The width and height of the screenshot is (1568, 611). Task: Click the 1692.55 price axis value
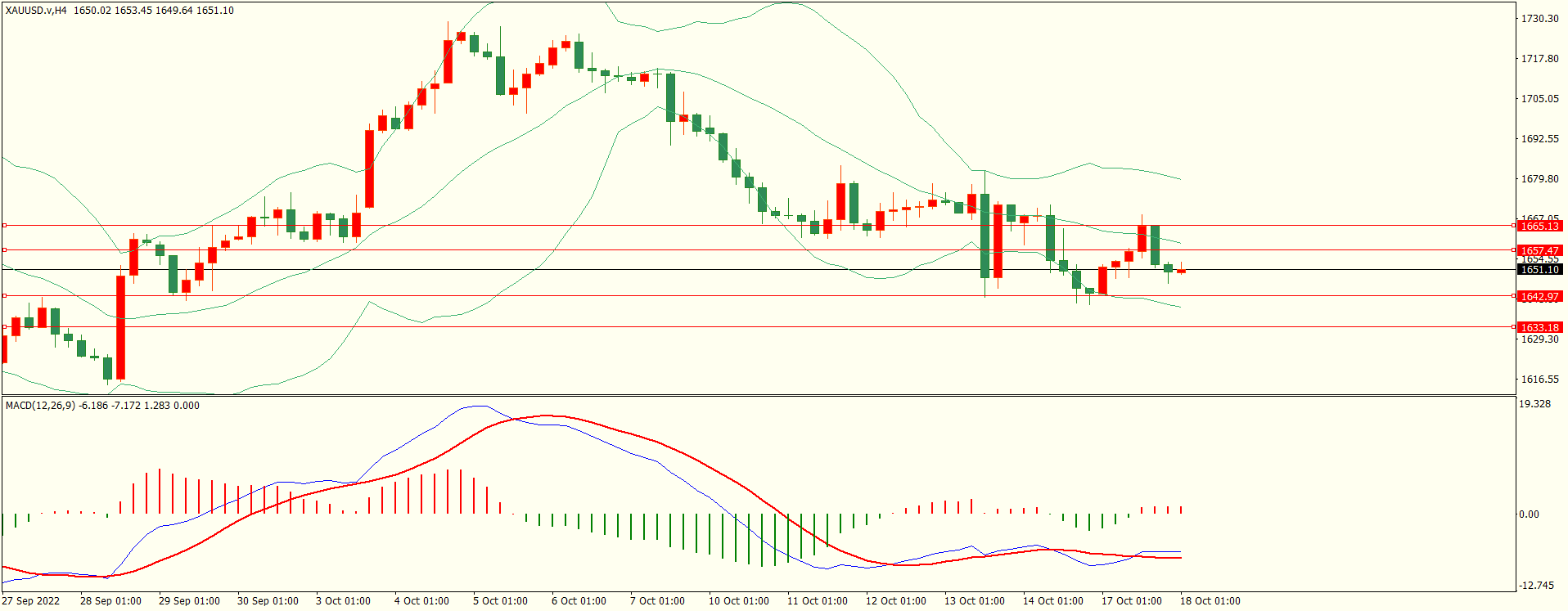coord(1539,138)
